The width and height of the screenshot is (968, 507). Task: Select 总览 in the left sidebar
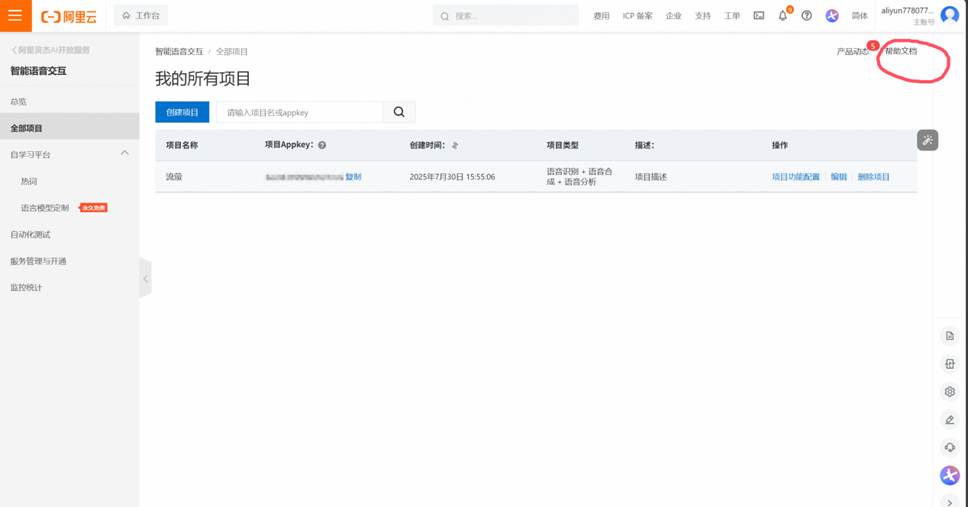point(19,102)
